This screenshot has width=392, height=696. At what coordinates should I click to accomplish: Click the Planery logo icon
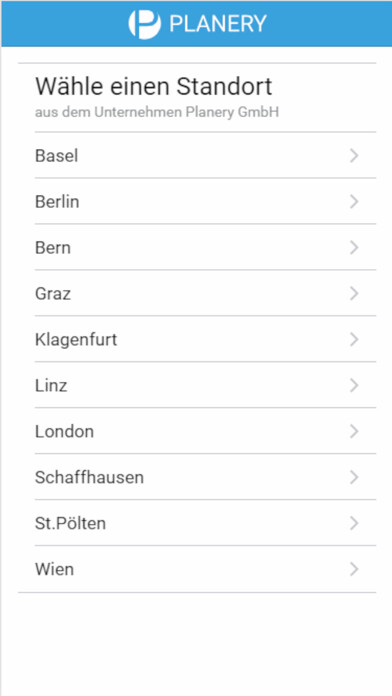[144, 23]
